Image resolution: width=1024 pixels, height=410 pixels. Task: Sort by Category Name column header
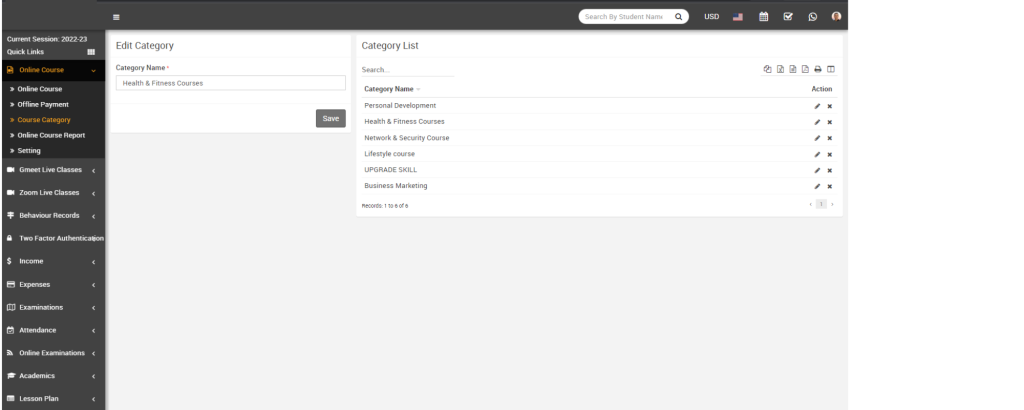point(389,89)
